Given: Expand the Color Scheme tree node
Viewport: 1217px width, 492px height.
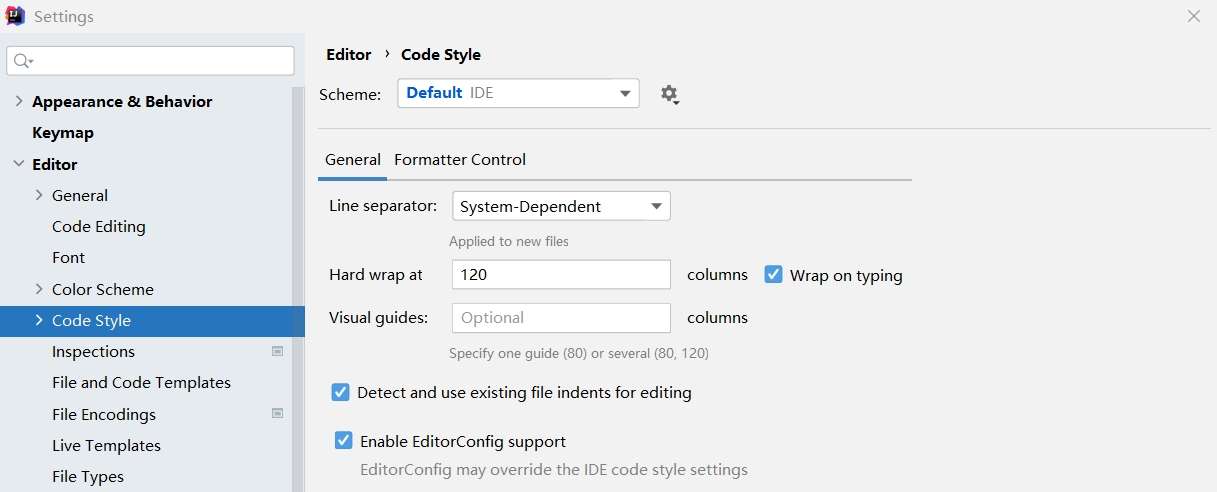Looking at the screenshot, I should 39,289.
